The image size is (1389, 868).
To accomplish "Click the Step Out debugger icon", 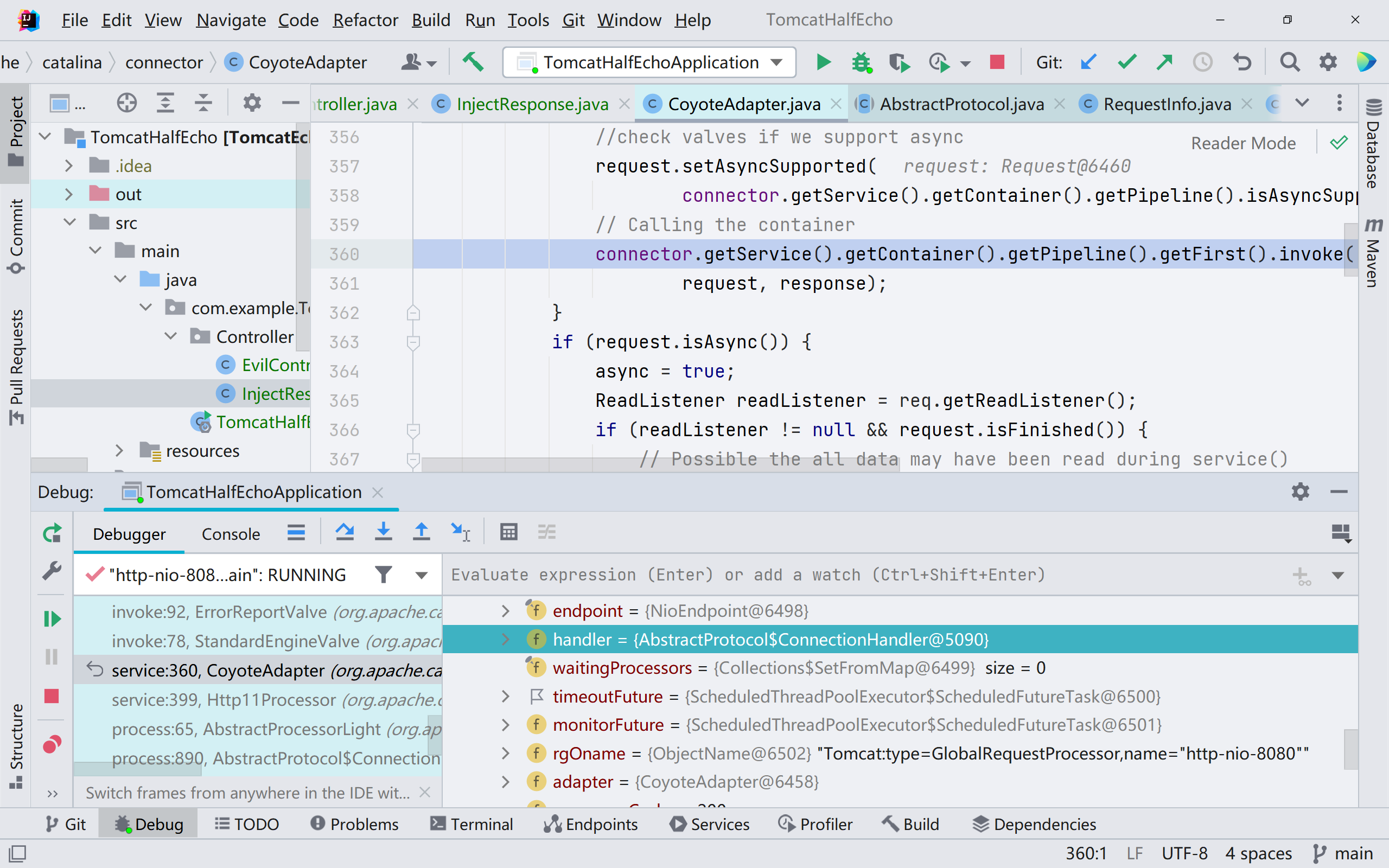I will pyautogui.click(x=421, y=532).
